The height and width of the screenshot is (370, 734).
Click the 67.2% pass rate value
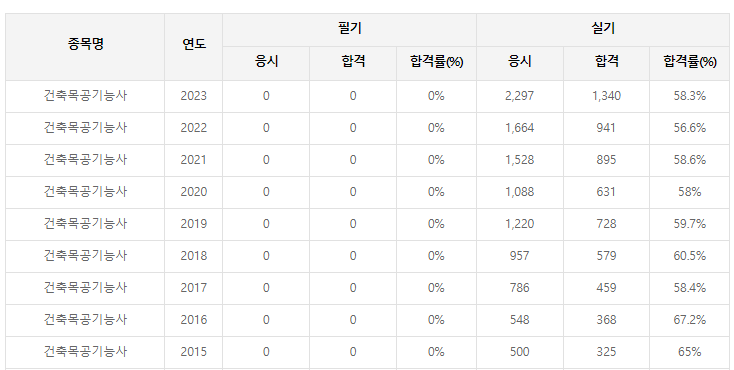(x=690, y=320)
